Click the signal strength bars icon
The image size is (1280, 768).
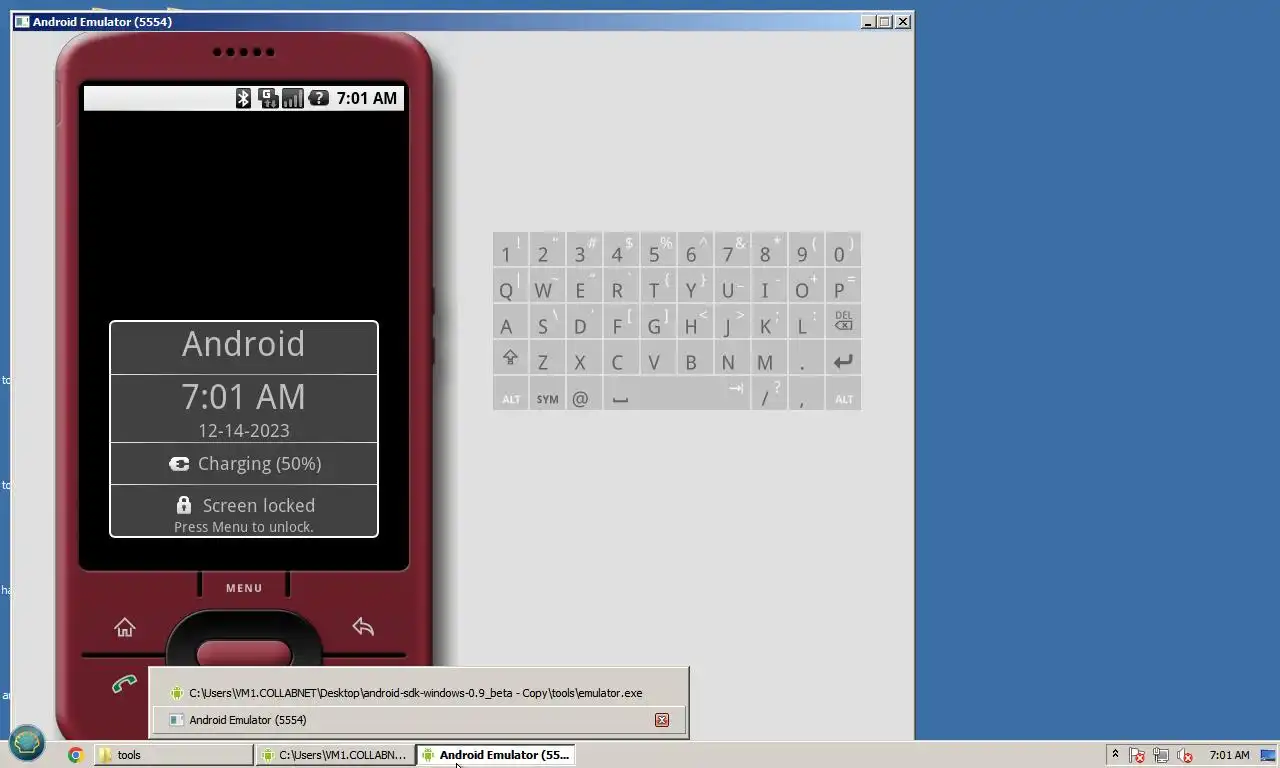coord(292,98)
